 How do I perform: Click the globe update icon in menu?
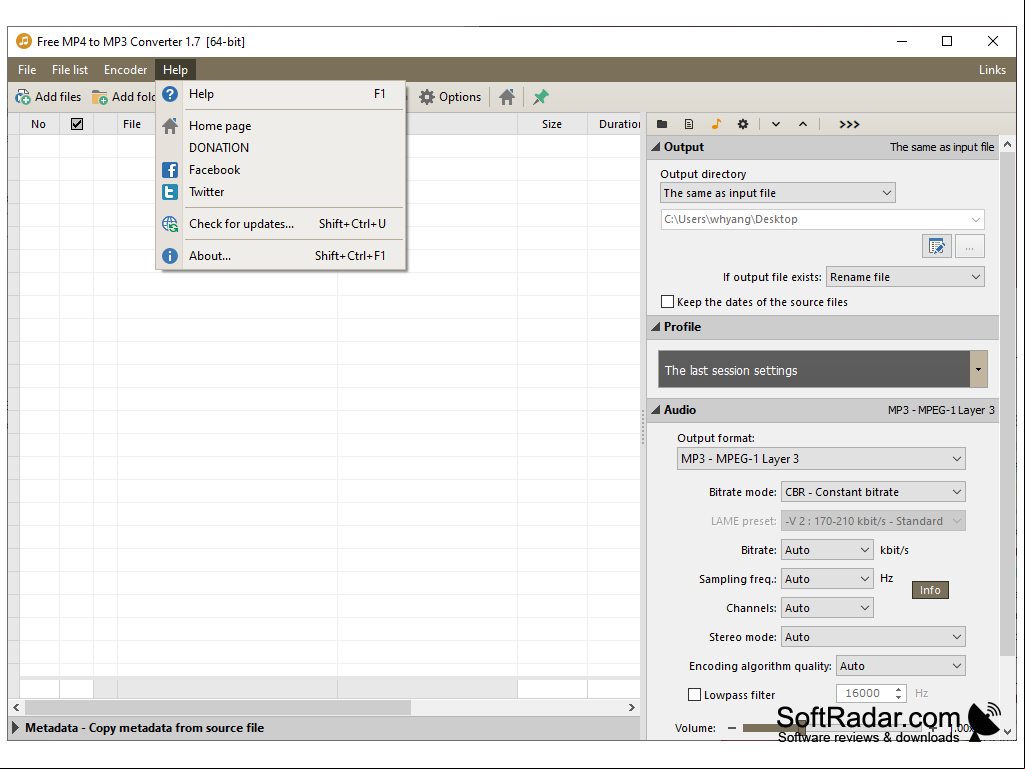click(x=170, y=224)
